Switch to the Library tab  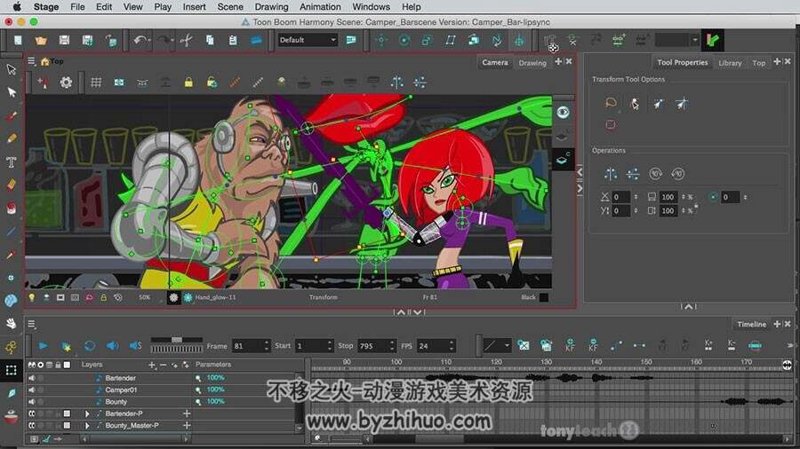(x=730, y=63)
